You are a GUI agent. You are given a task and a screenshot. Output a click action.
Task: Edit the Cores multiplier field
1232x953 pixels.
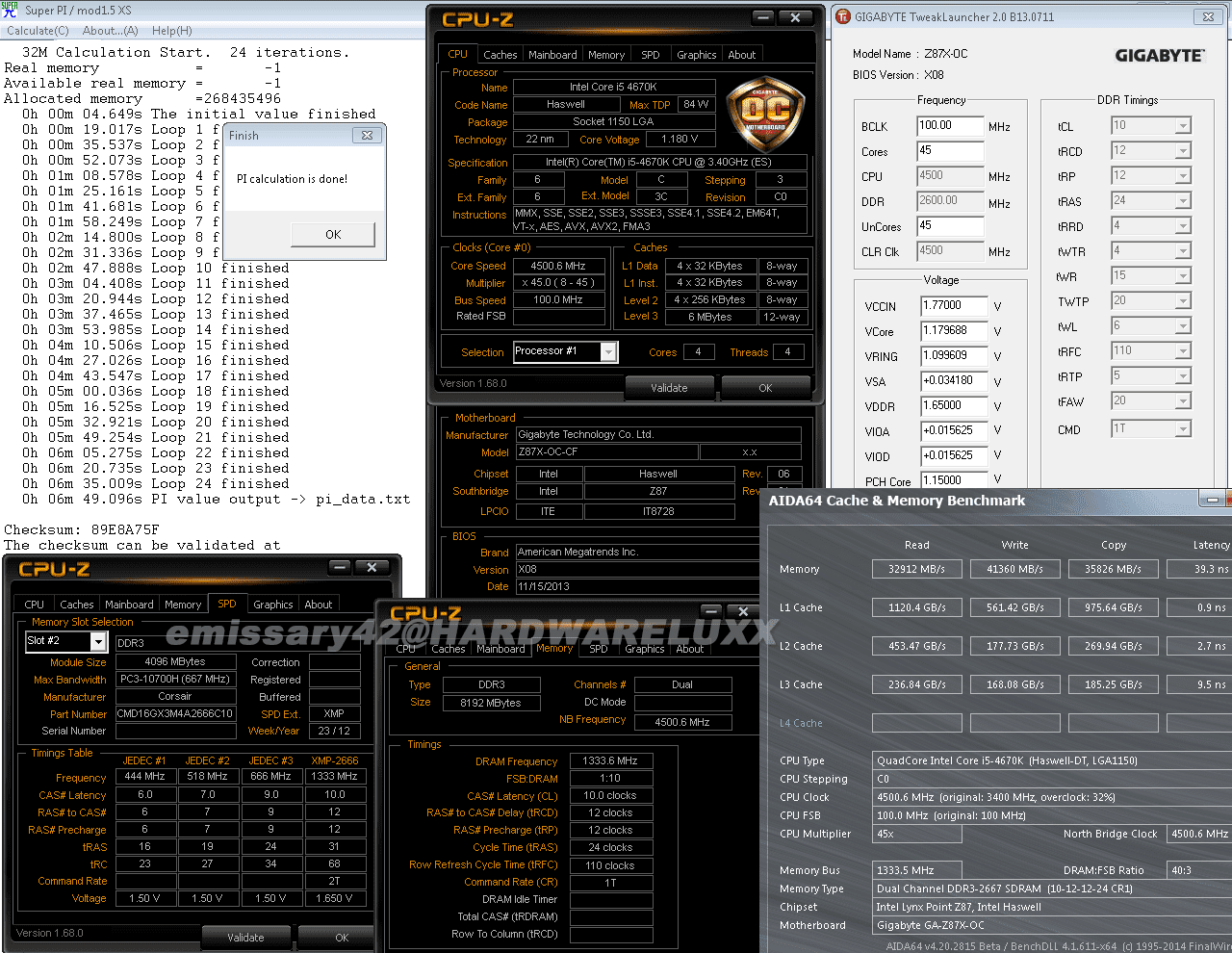click(x=950, y=151)
